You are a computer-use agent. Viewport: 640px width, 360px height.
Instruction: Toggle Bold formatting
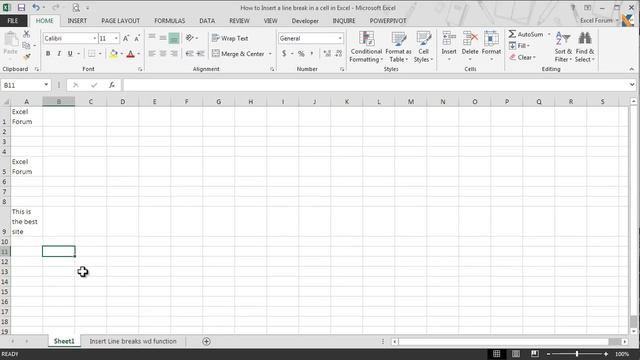click(x=48, y=53)
